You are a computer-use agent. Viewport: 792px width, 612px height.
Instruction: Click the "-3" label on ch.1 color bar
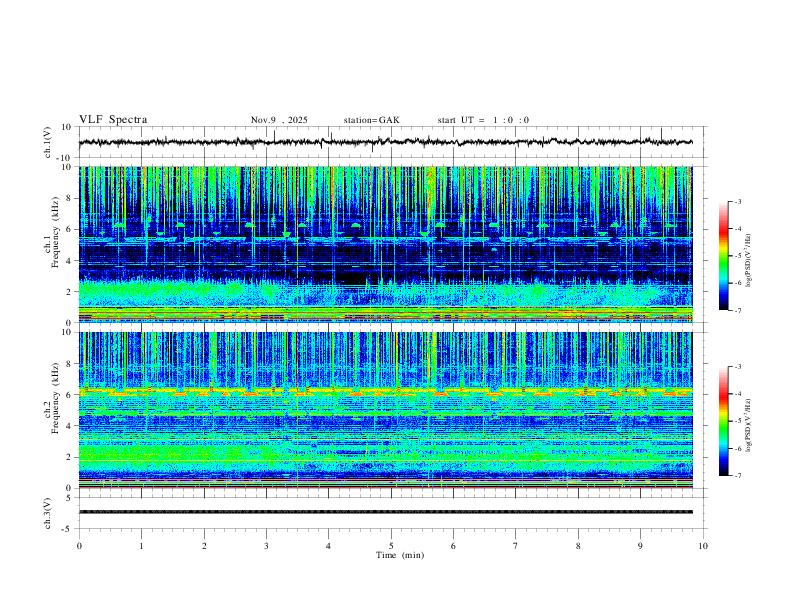tap(738, 202)
